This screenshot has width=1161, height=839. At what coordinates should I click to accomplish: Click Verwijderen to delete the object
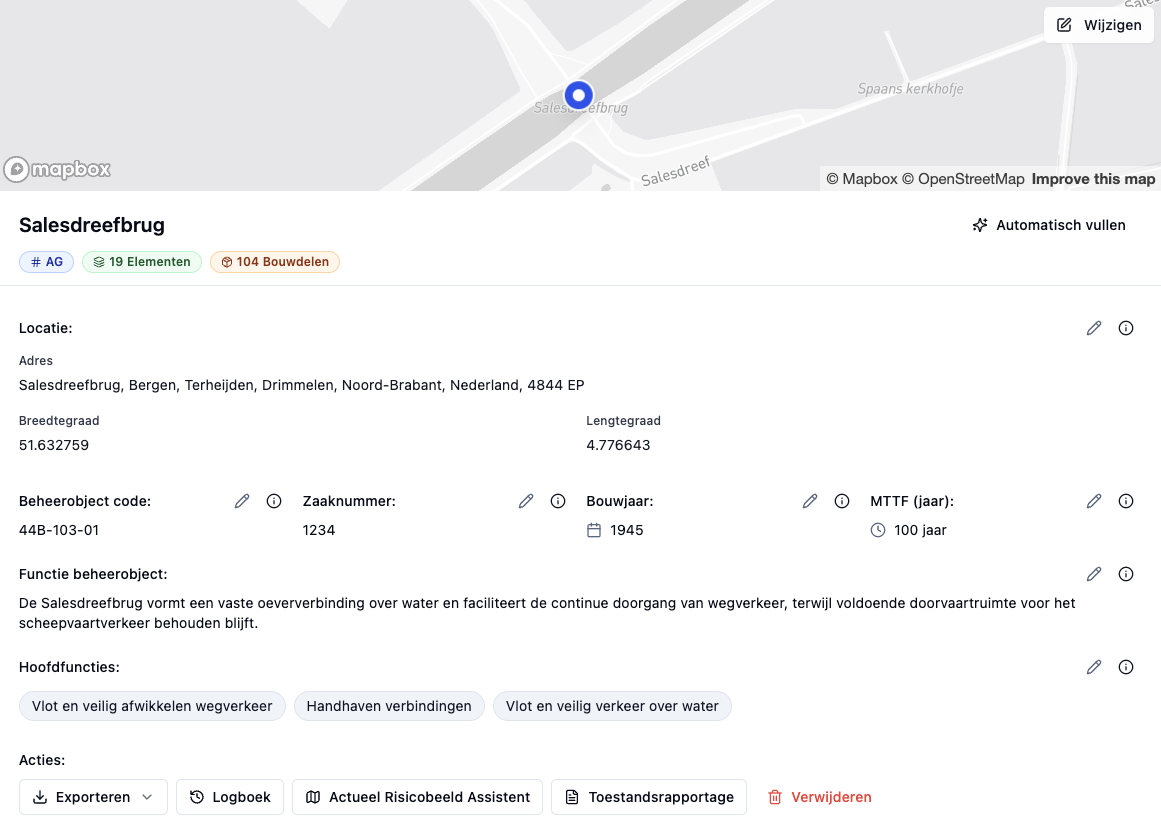click(820, 797)
